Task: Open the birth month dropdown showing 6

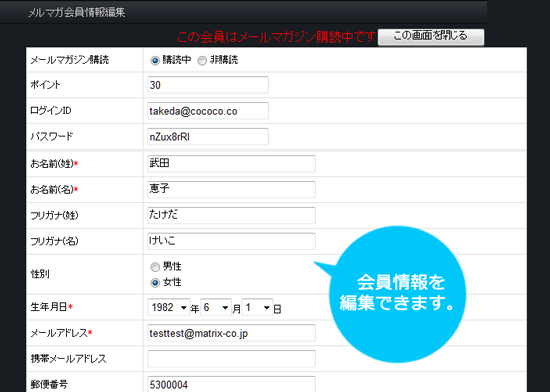Action: [x=216, y=307]
